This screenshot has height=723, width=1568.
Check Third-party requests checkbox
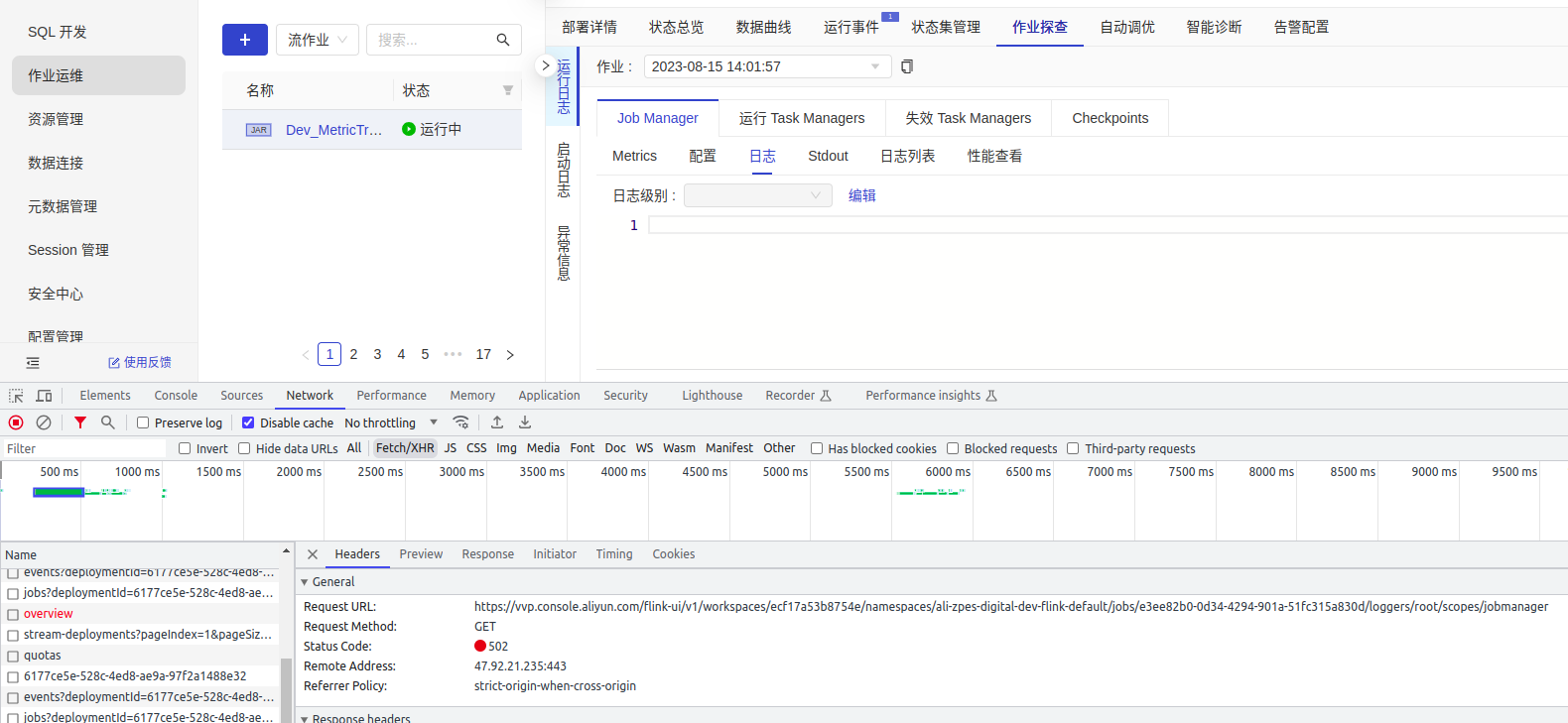pos(1073,448)
